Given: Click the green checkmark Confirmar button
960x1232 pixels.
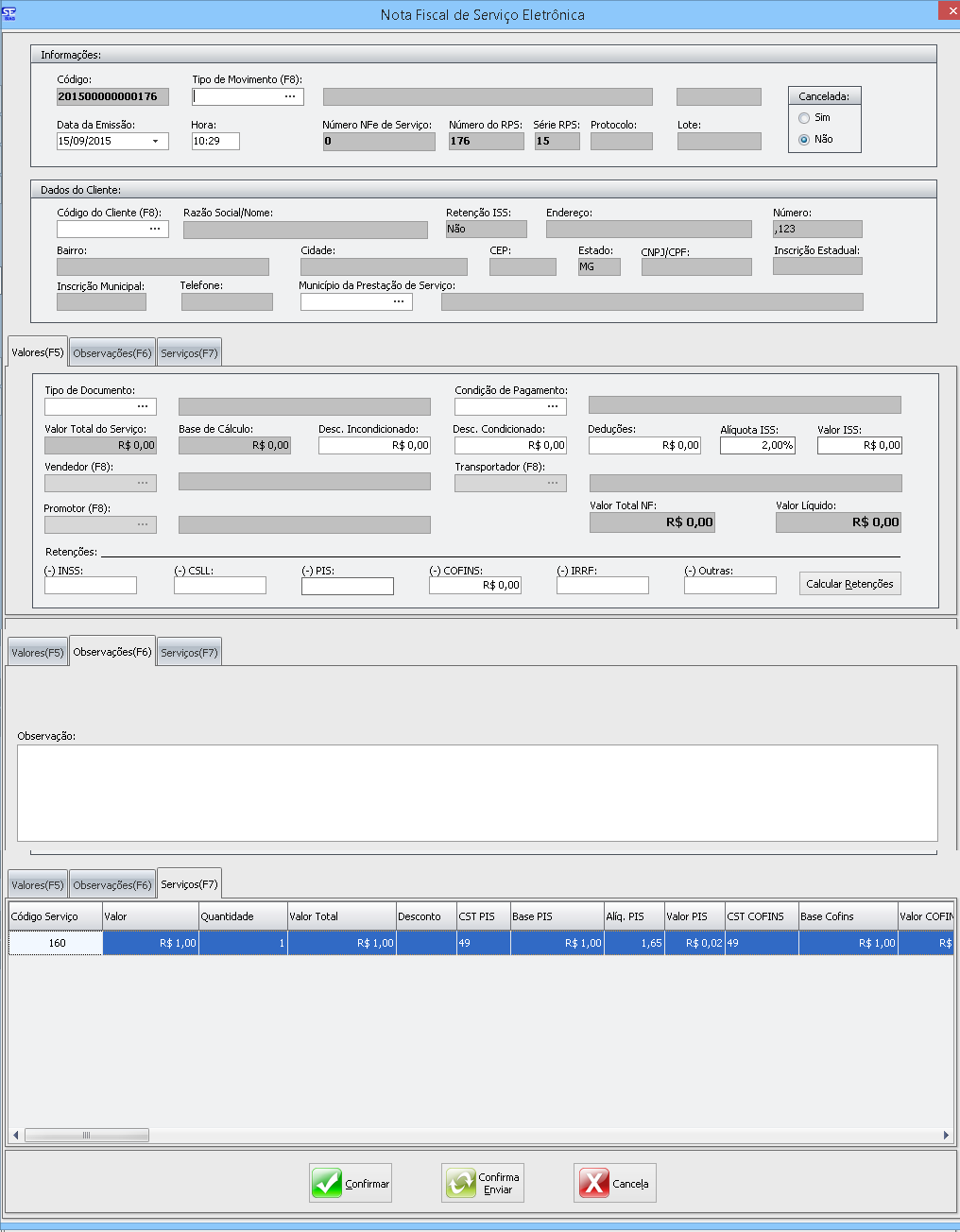Looking at the screenshot, I should (350, 1183).
